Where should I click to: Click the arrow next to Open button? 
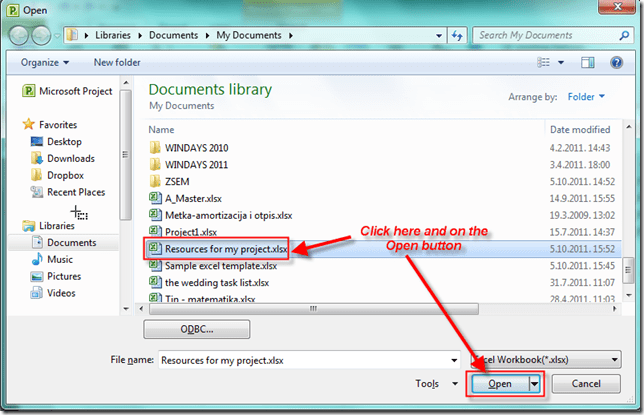(535, 383)
